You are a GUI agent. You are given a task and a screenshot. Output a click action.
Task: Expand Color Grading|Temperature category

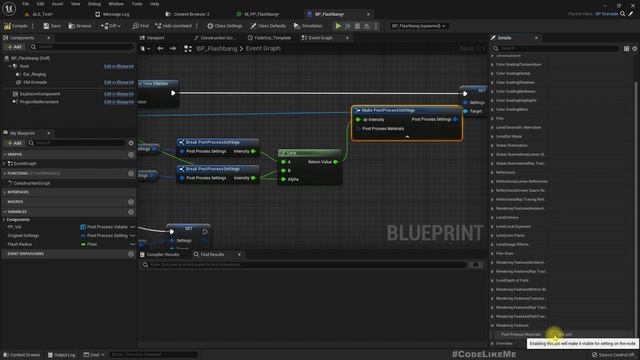(x=492, y=64)
